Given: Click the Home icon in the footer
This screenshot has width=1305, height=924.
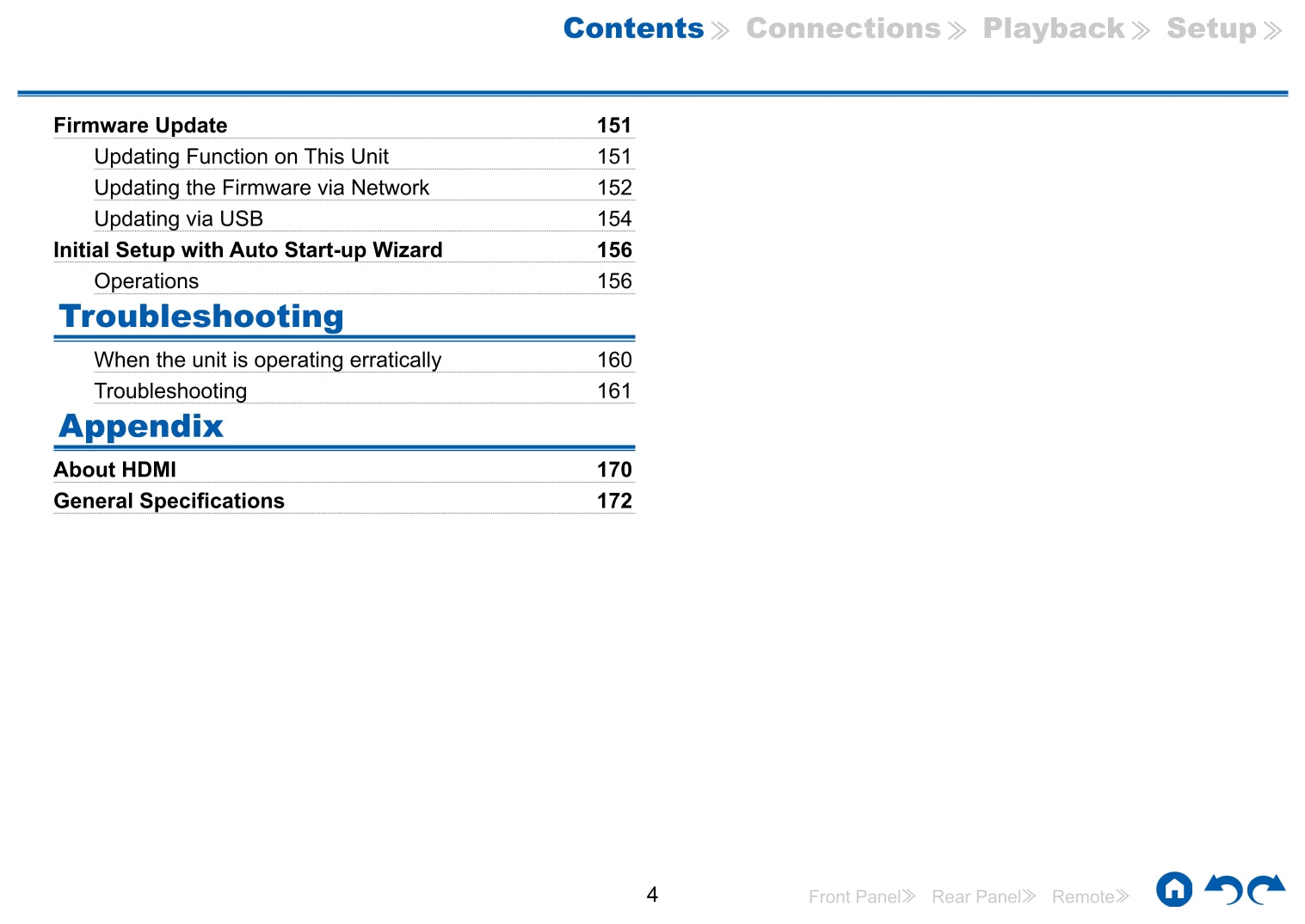Looking at the screenshot, I should pos(1173,890).
